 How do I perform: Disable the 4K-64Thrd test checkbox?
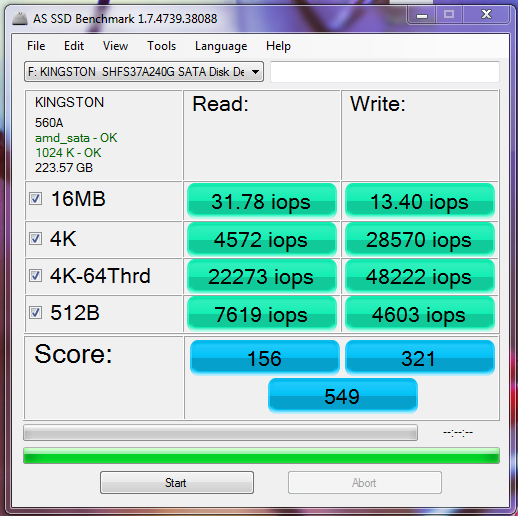click(35, 276)
